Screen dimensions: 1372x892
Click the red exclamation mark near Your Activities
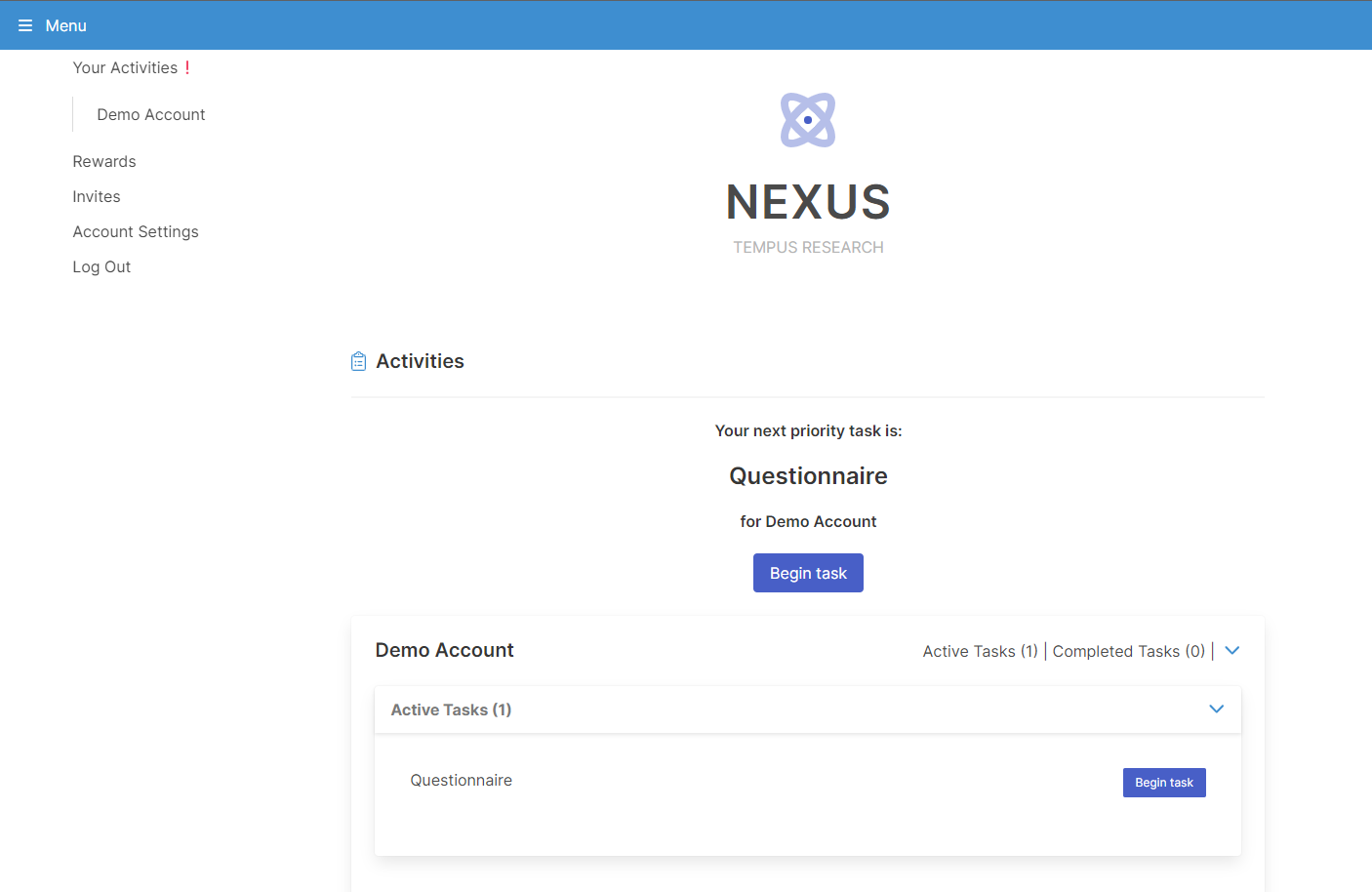tap(187, 67)
